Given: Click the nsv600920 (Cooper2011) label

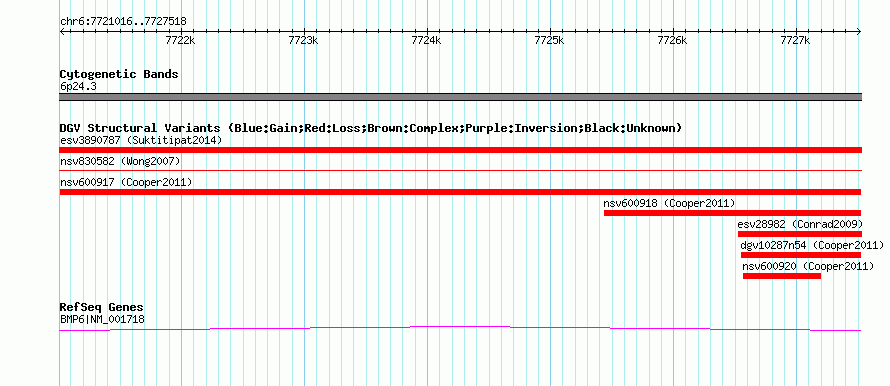Looking at the screenshot, I should [808, 266].
